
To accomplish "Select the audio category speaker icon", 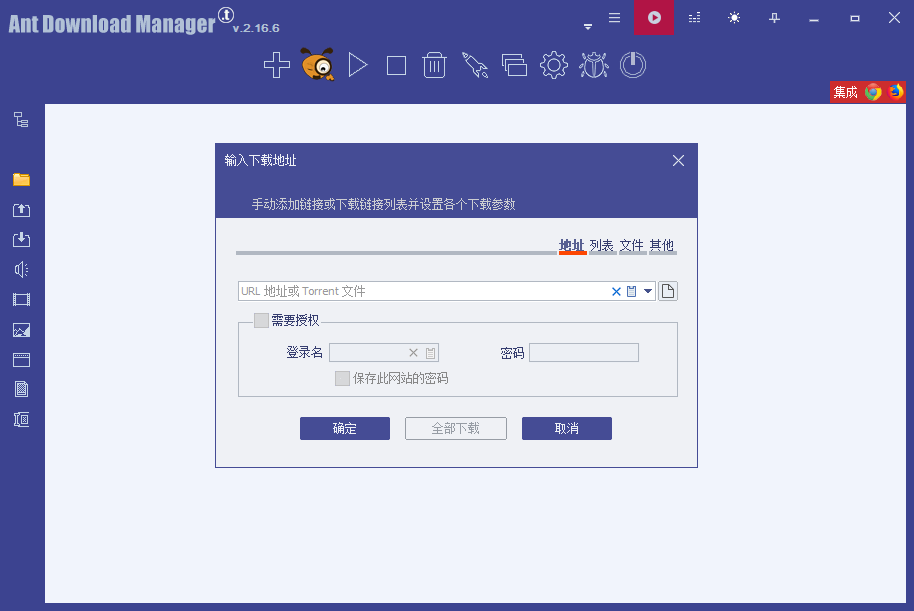I will [21, 269].
